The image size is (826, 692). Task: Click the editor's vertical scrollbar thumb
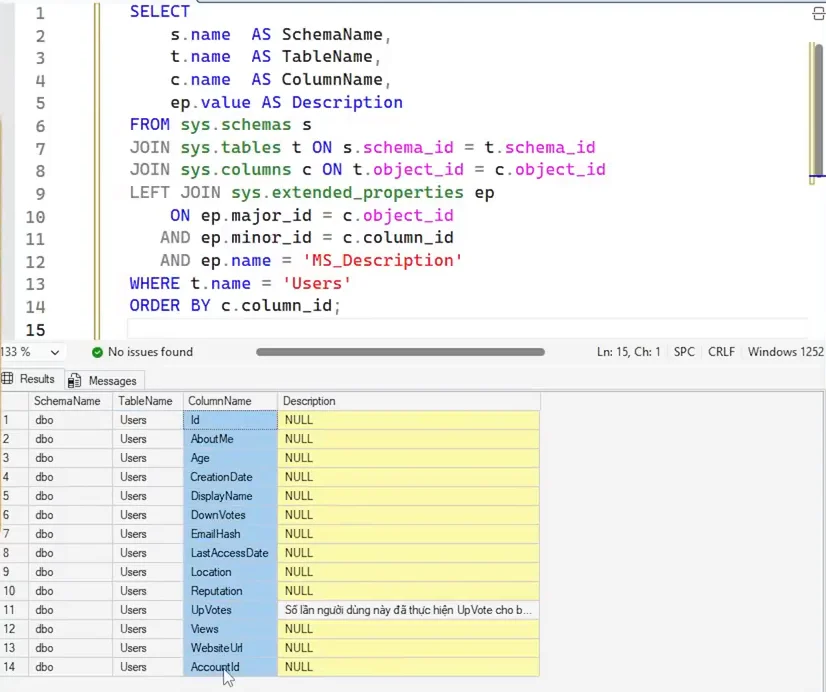click(x=818, y=111)
